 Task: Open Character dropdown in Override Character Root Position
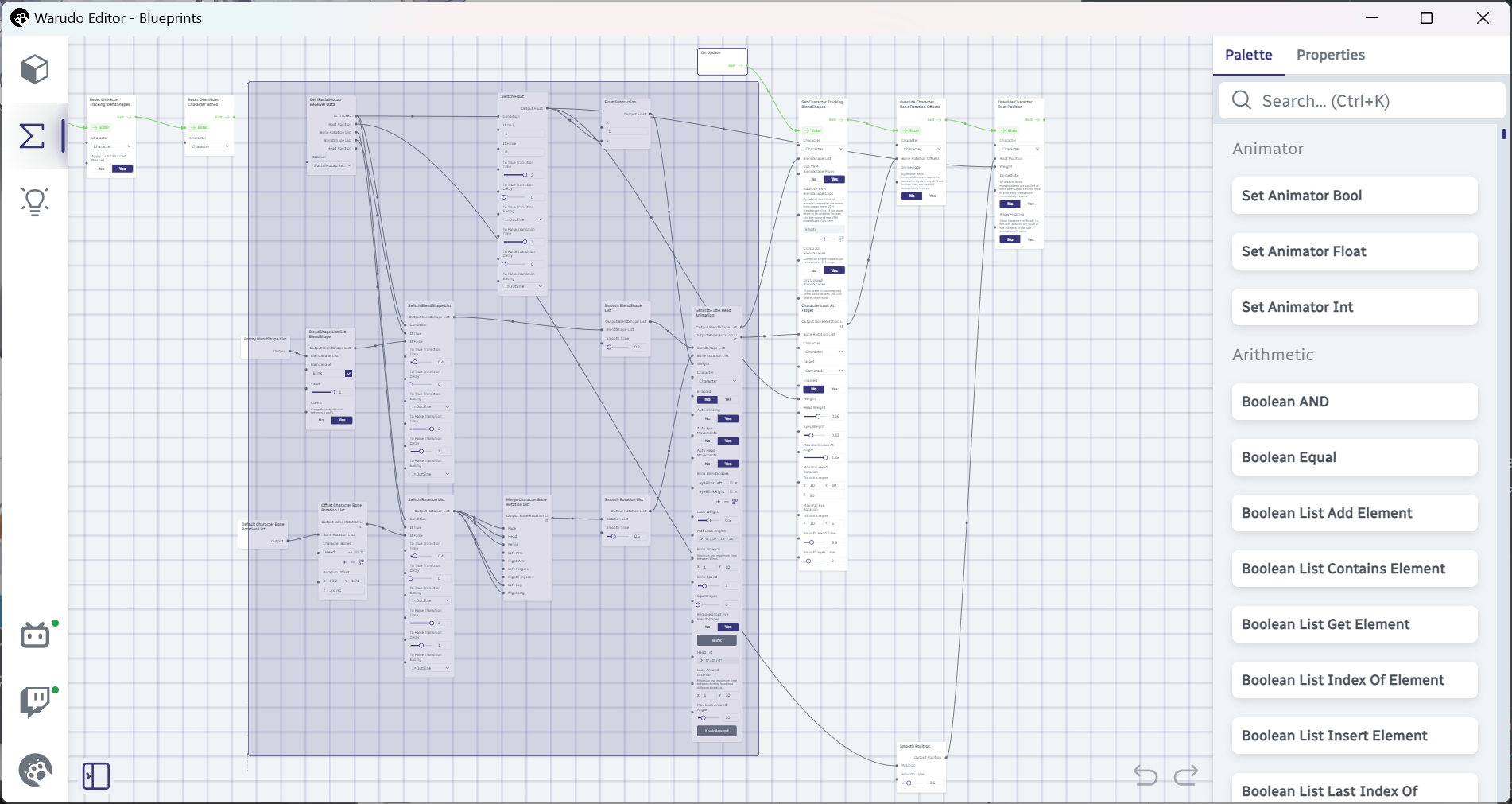point(1020,149)
